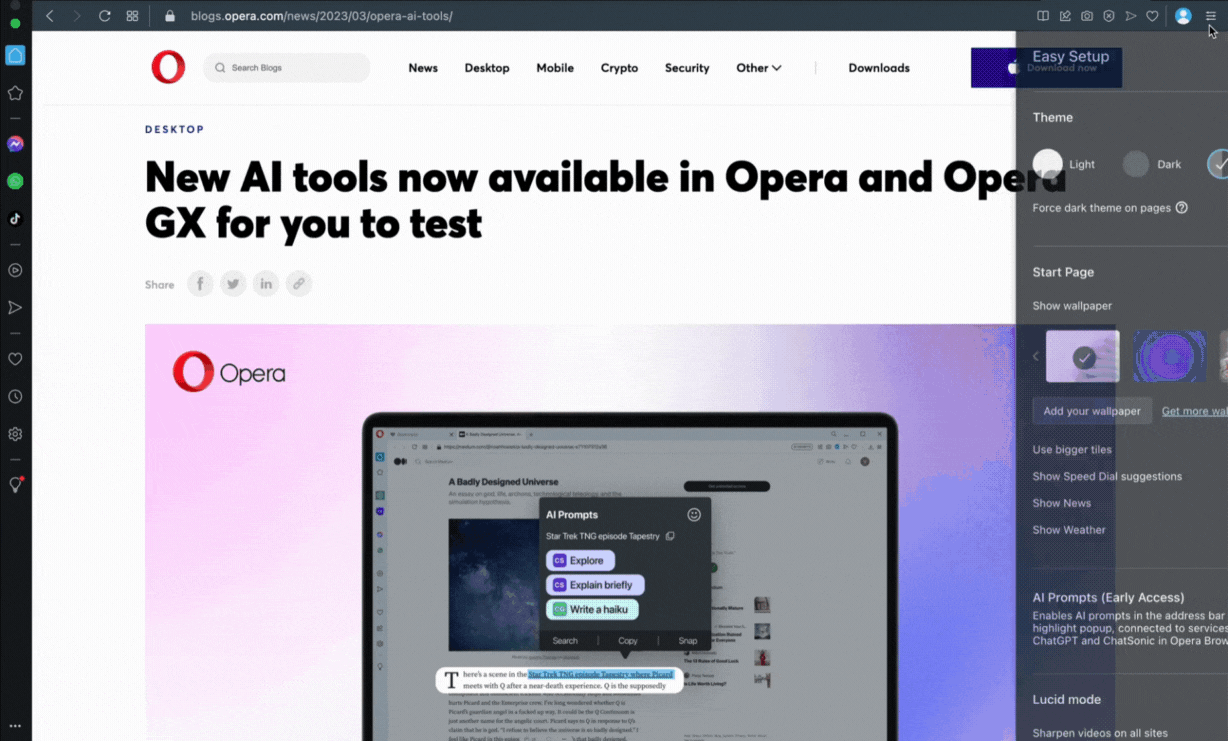Go back using the browser back arrow

pyautogui.click(x=50, y=16)
